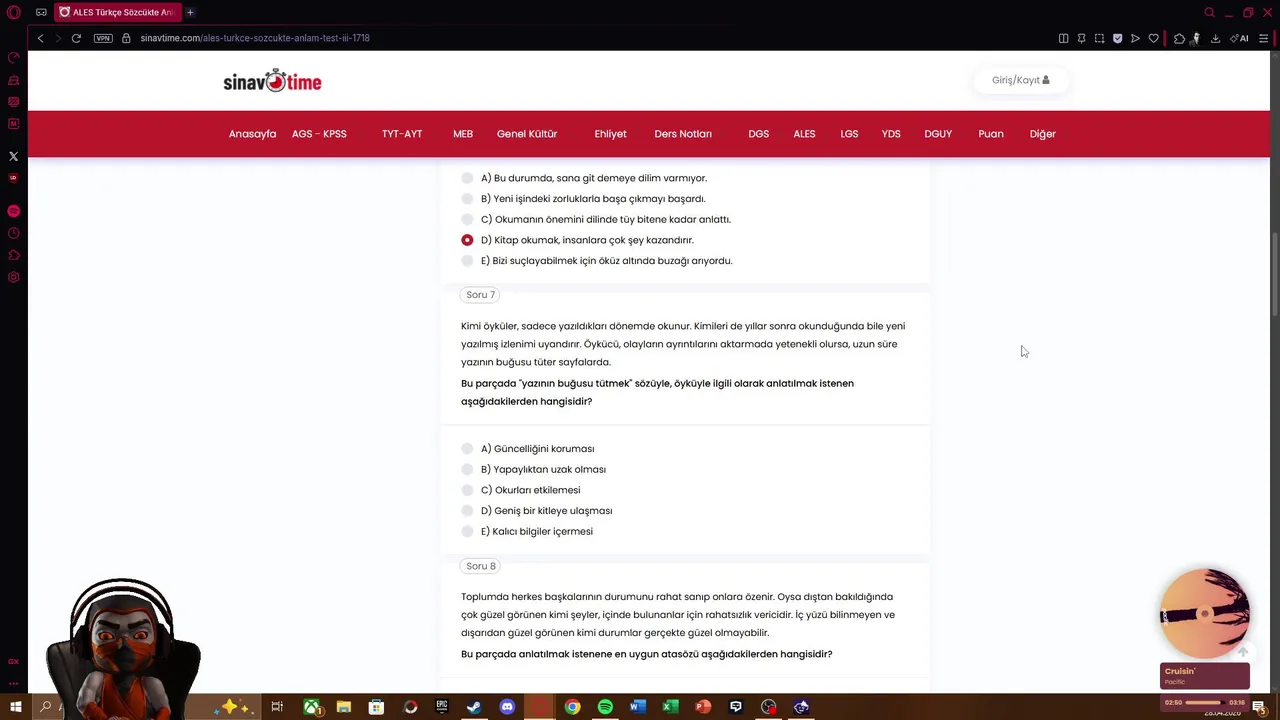Open the DGS navigation item
The height and width of the screenshot is (720, 1280).
pyautogui.click(x=759, y=134)
